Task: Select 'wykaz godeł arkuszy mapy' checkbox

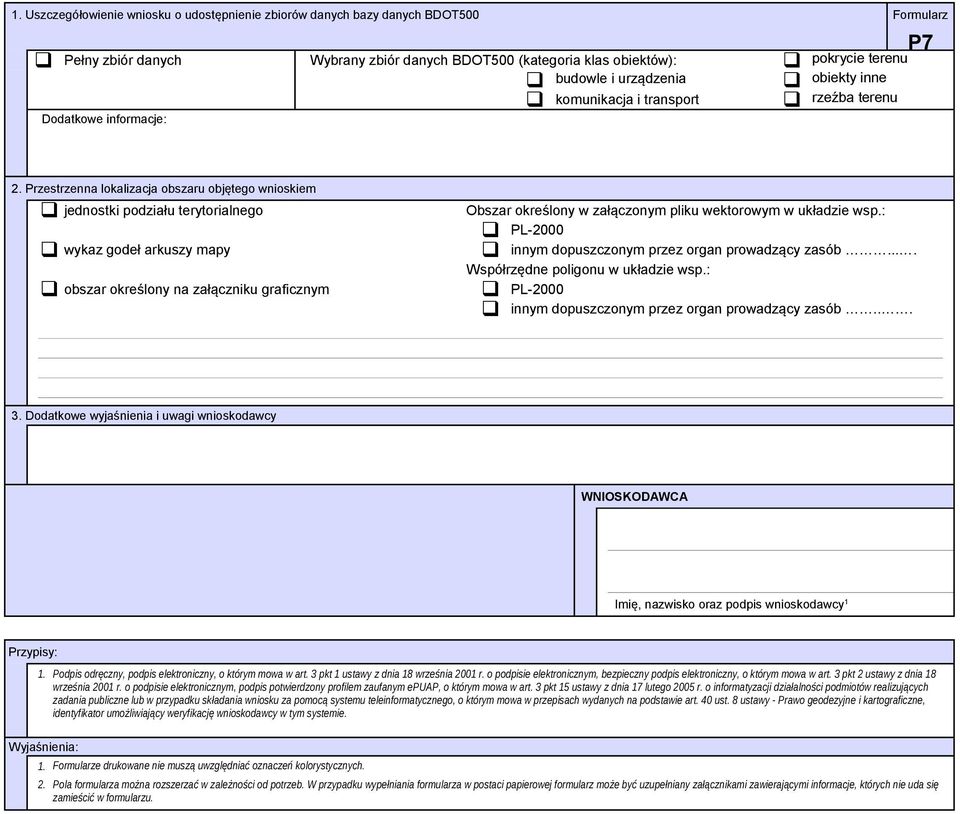Action: click(49, 249)
